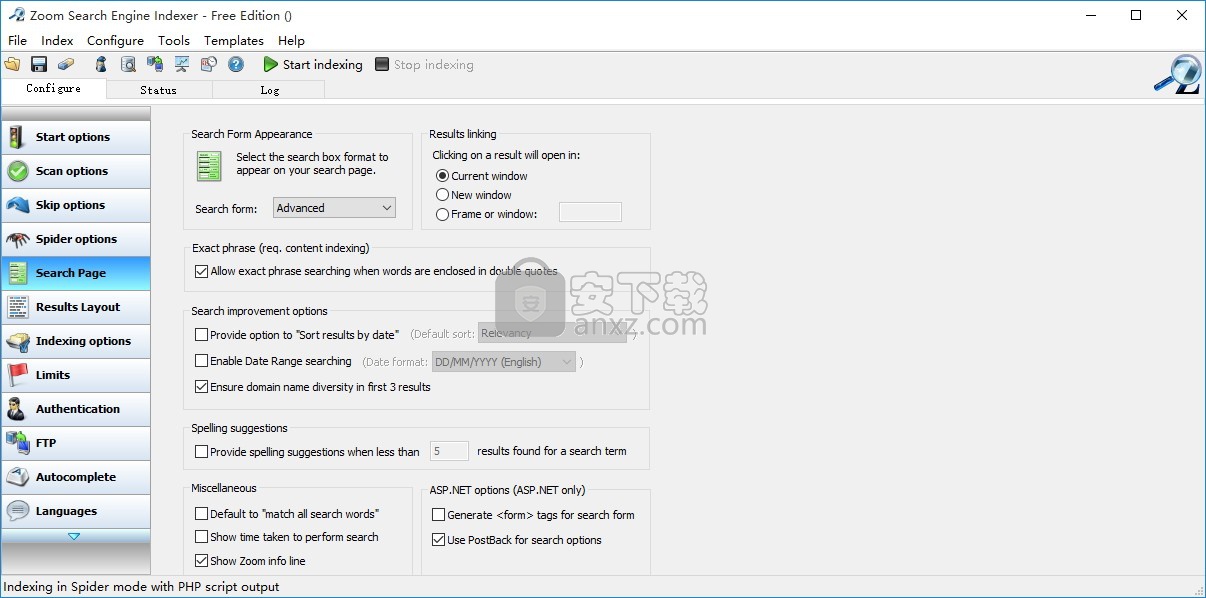1206x598 pixels.
Task: Open the Index menu
Action: point(57,41)
